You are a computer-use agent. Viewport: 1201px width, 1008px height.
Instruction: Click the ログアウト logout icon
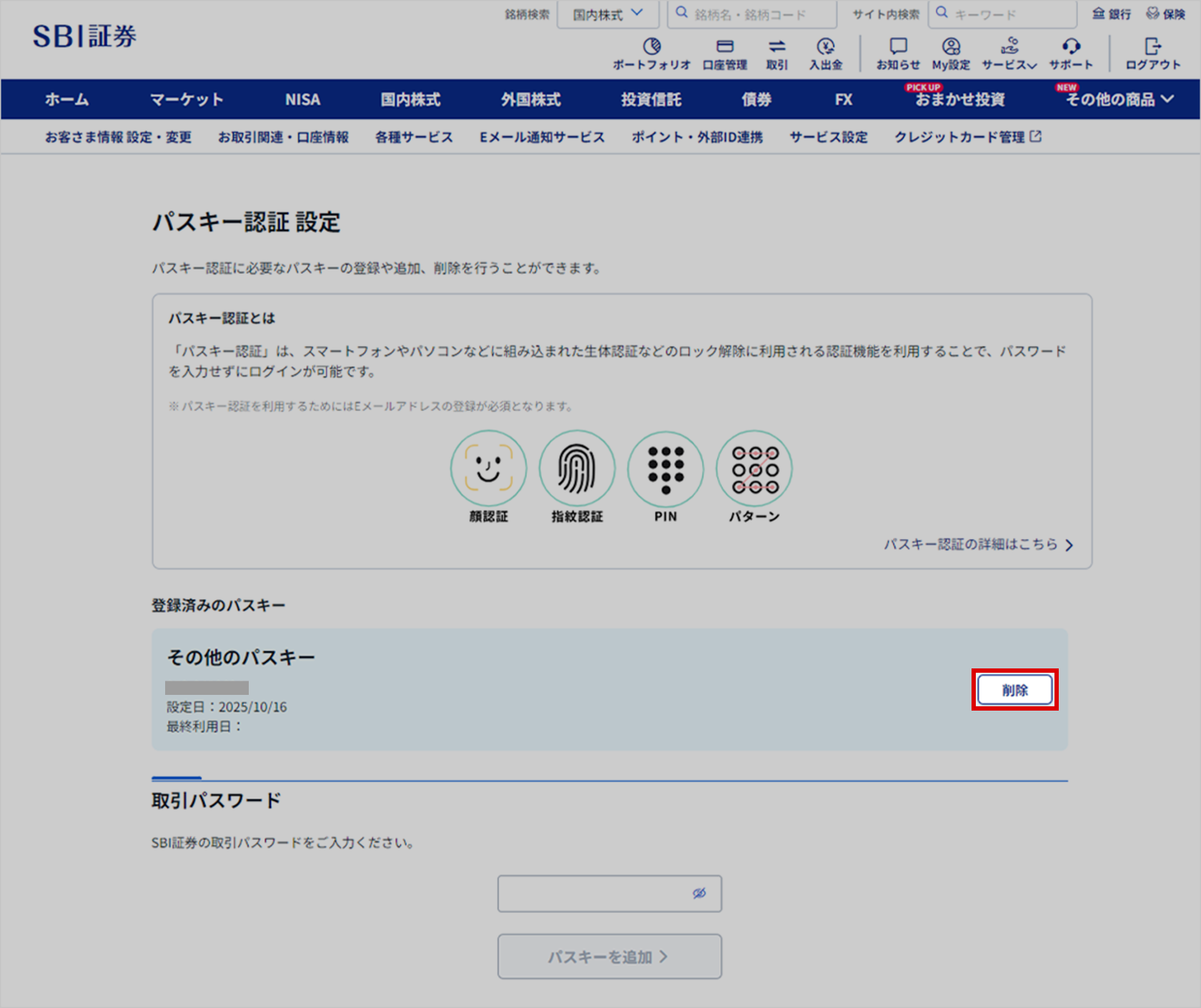click(x=1152, y=47)
